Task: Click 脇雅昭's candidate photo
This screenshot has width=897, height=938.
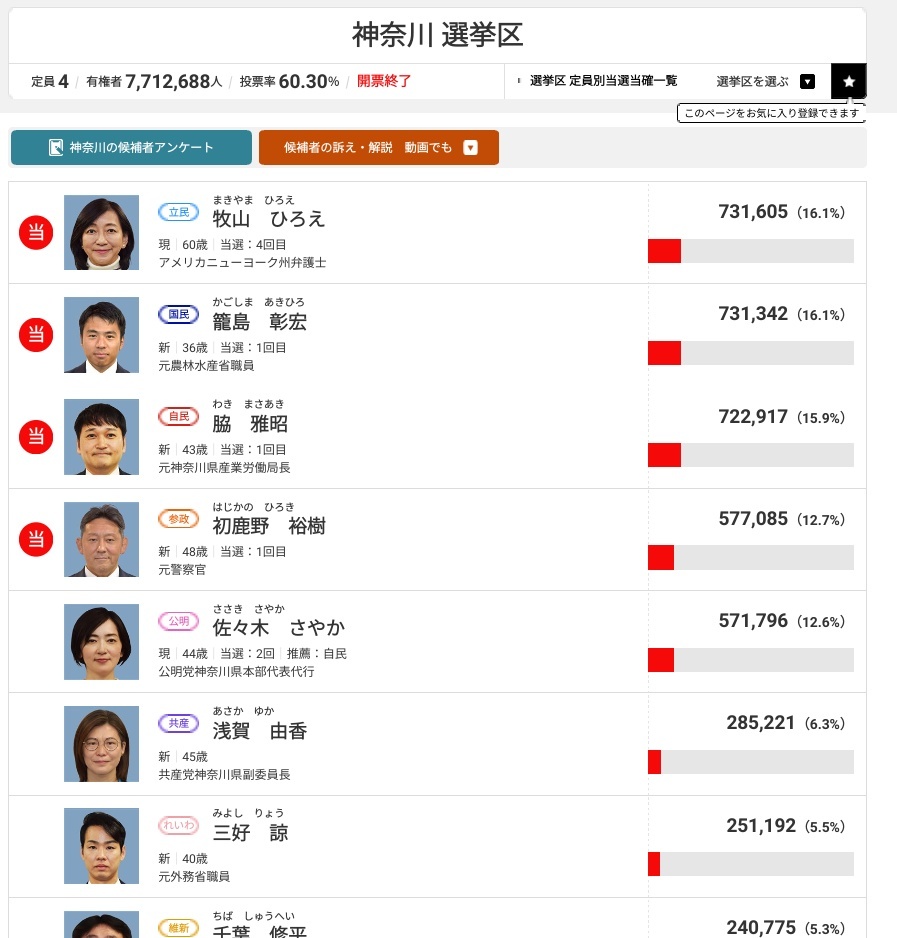Action: tap(101, 437)
